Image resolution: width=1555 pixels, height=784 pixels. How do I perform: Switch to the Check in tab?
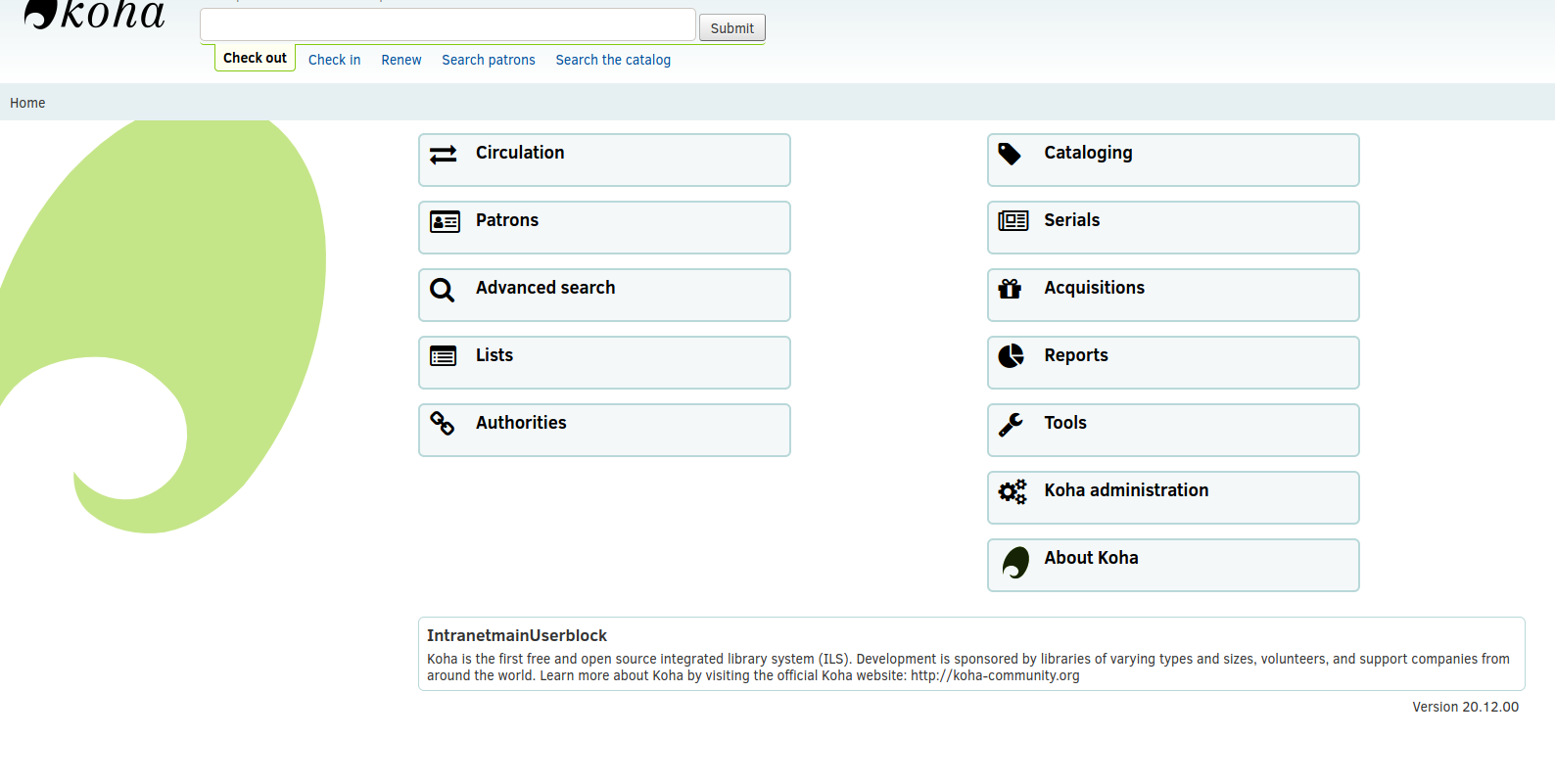pyautogui.click(x=334, y=60)
